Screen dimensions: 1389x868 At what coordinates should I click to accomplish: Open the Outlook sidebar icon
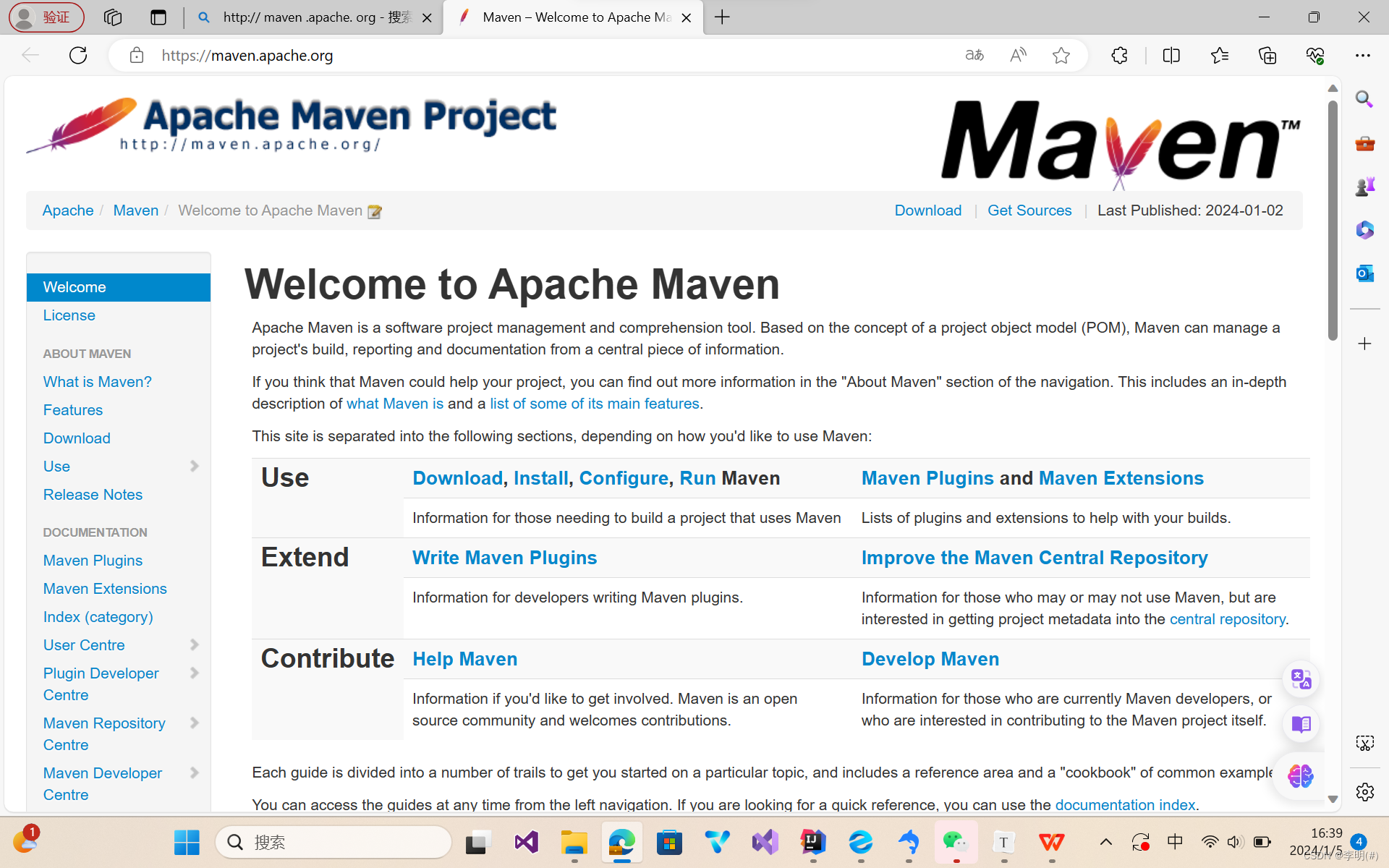[x=1364, y=273]
